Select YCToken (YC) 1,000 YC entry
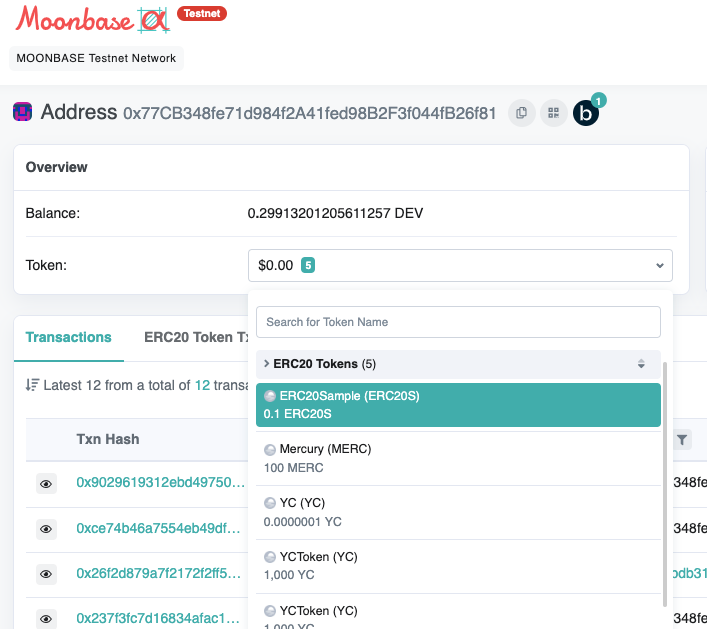This screenshot has width=707, height=629. click(x=458, y=566)
